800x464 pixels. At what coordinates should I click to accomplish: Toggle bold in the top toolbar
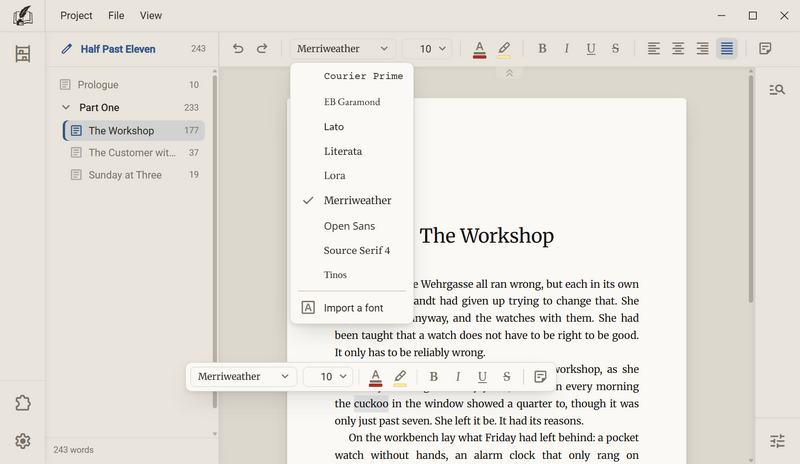tap(542, 48)
